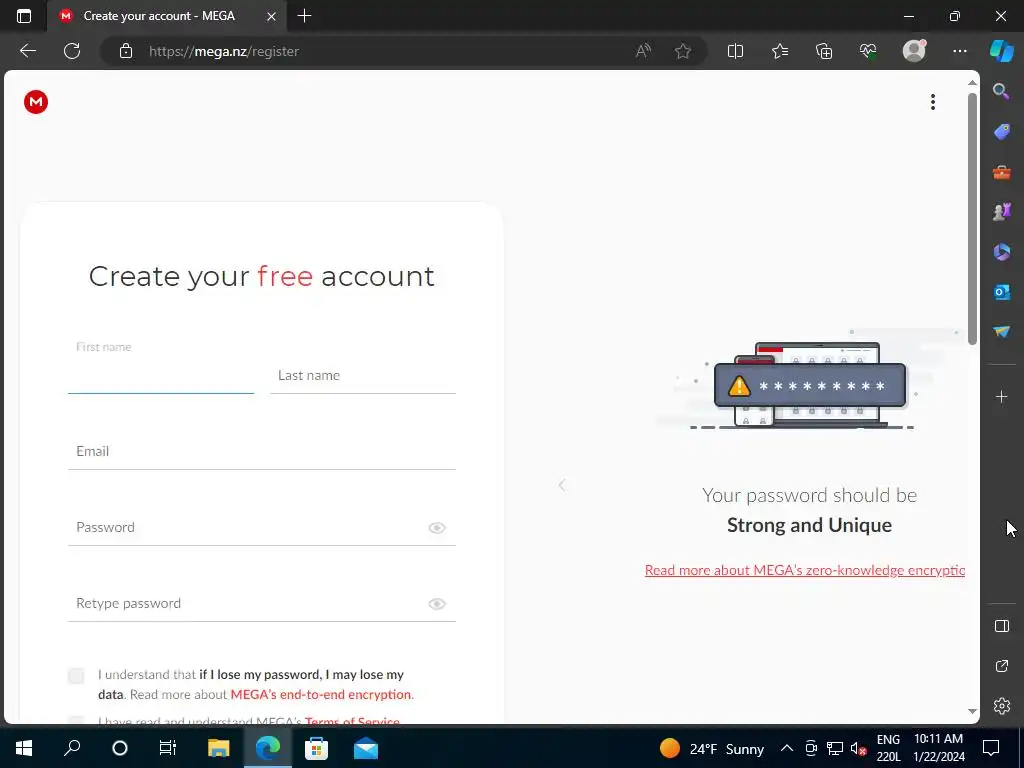Open Copilot in the Edge sidebar
This screenshot has height=768, width=1024.
(x=1002, y=50)
